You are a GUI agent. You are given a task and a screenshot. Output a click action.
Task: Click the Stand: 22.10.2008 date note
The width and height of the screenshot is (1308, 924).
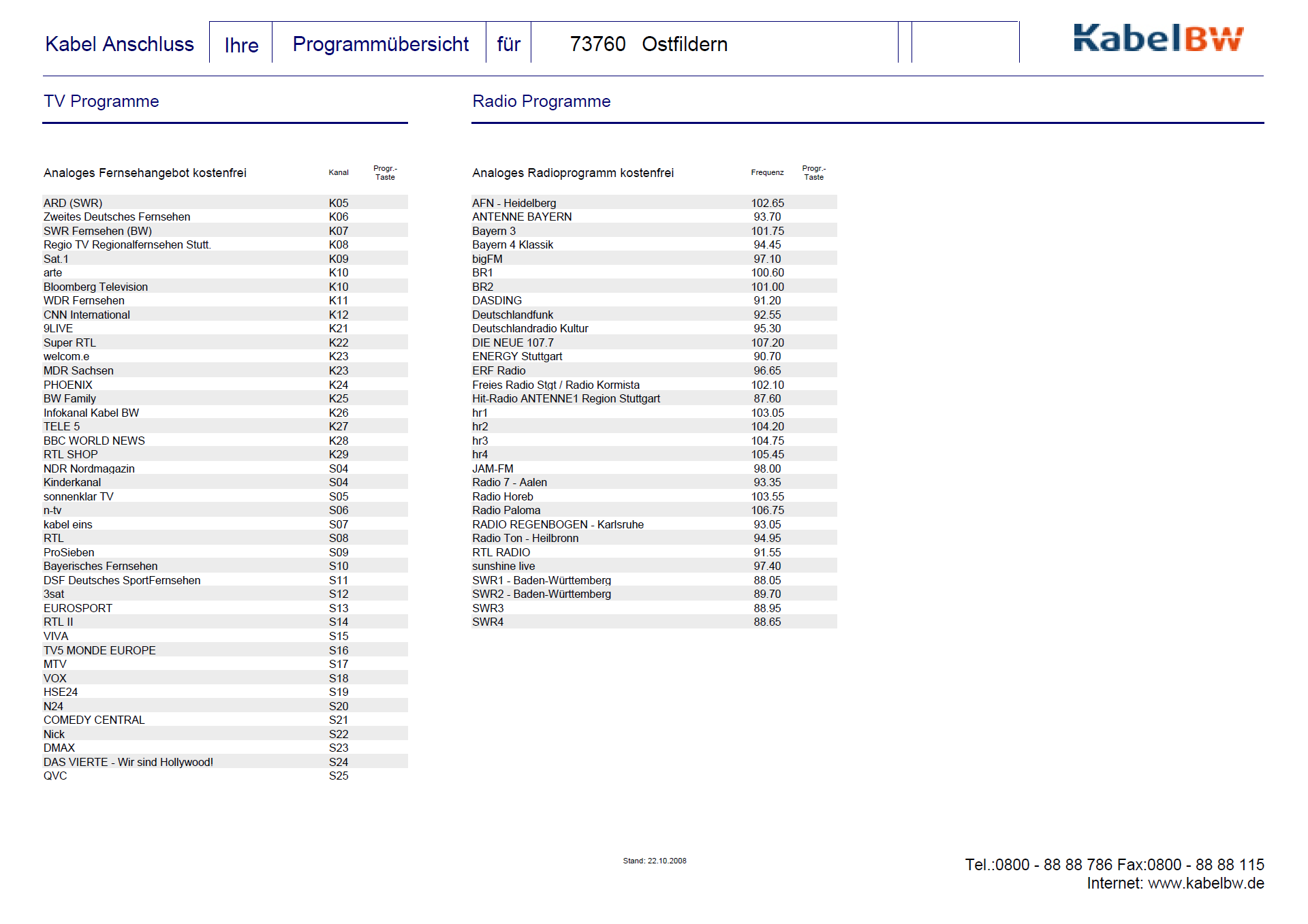pos(654,861)
